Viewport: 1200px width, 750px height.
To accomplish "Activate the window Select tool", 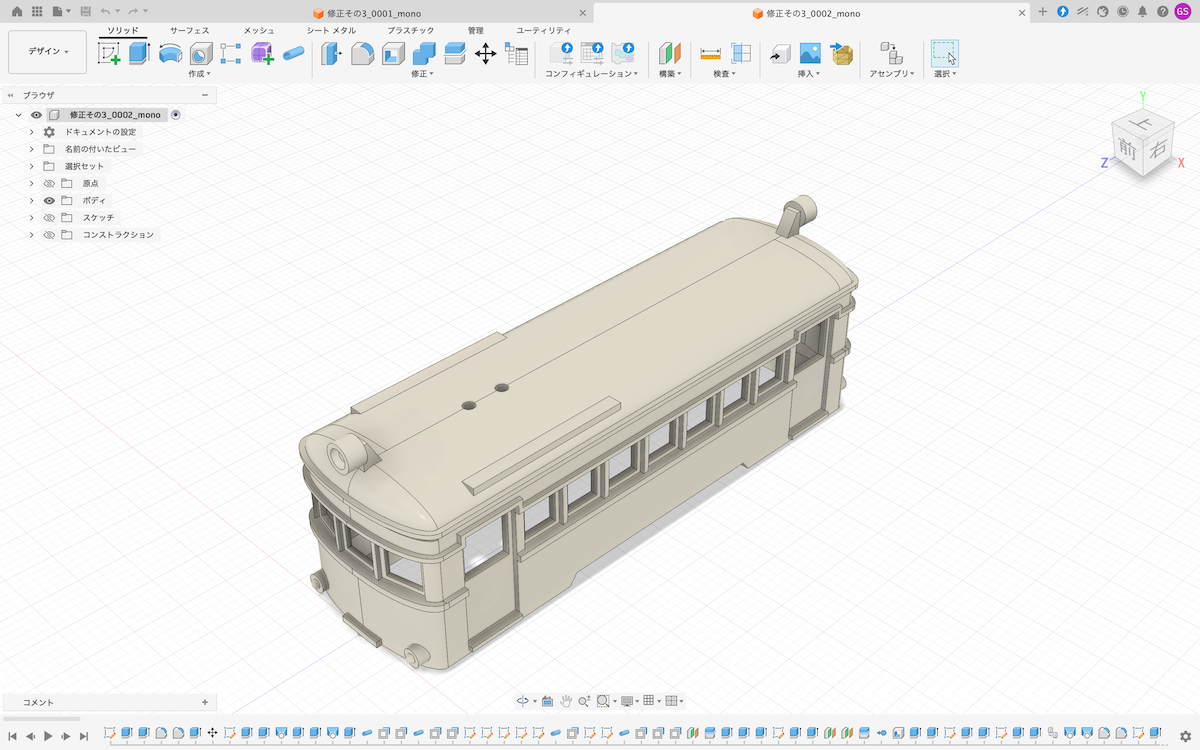I will click(x=944, y=54).
